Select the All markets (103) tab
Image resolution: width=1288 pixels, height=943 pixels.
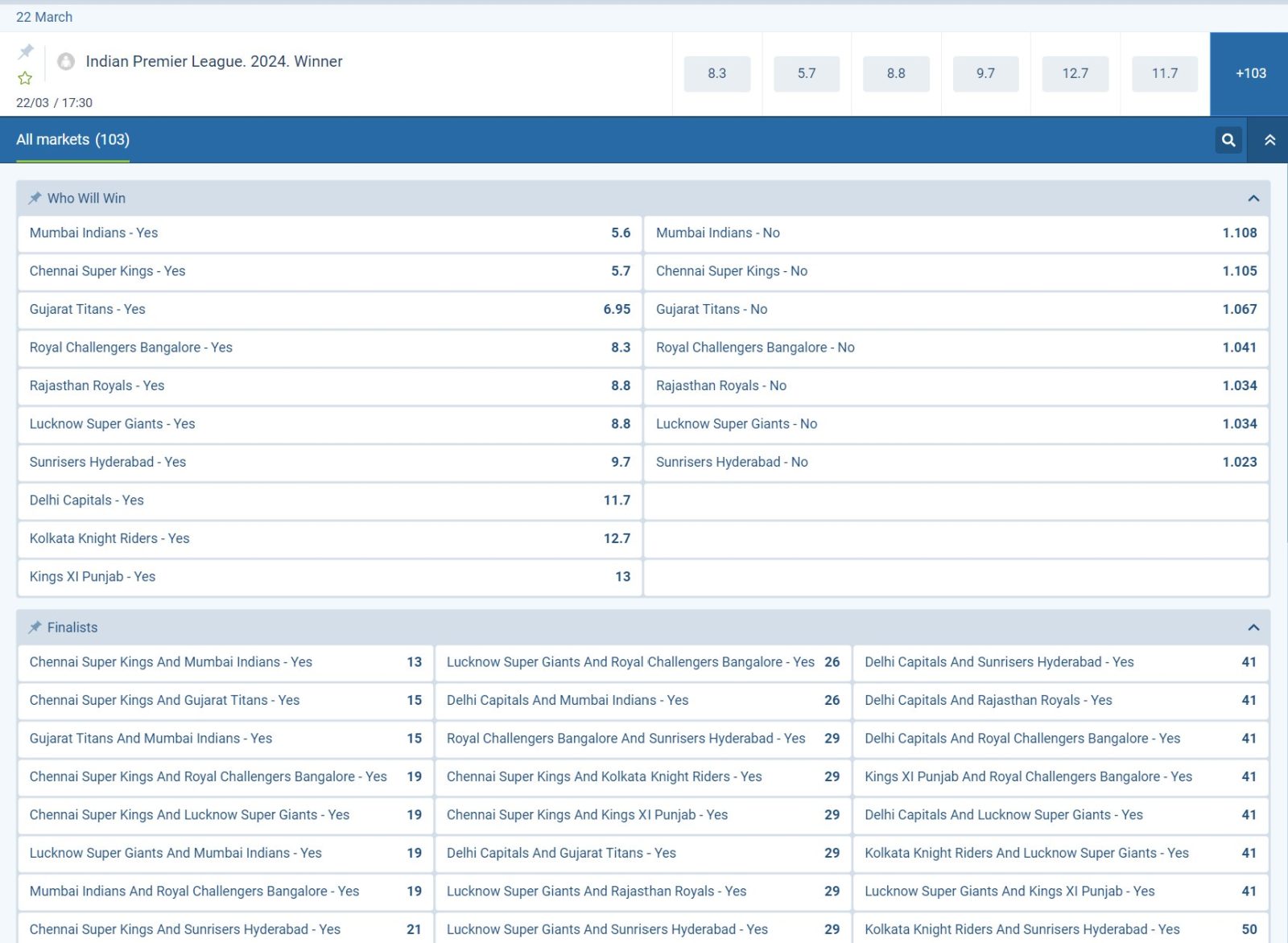click(72, 140)
